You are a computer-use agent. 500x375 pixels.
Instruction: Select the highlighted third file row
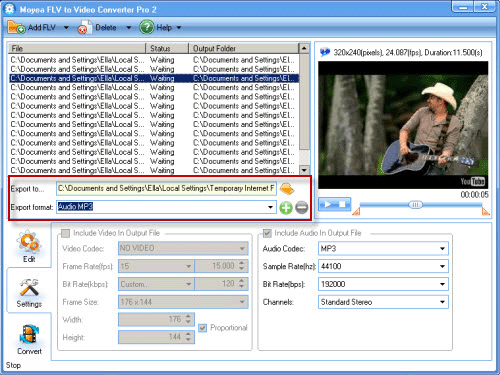(x=154, y=78)
